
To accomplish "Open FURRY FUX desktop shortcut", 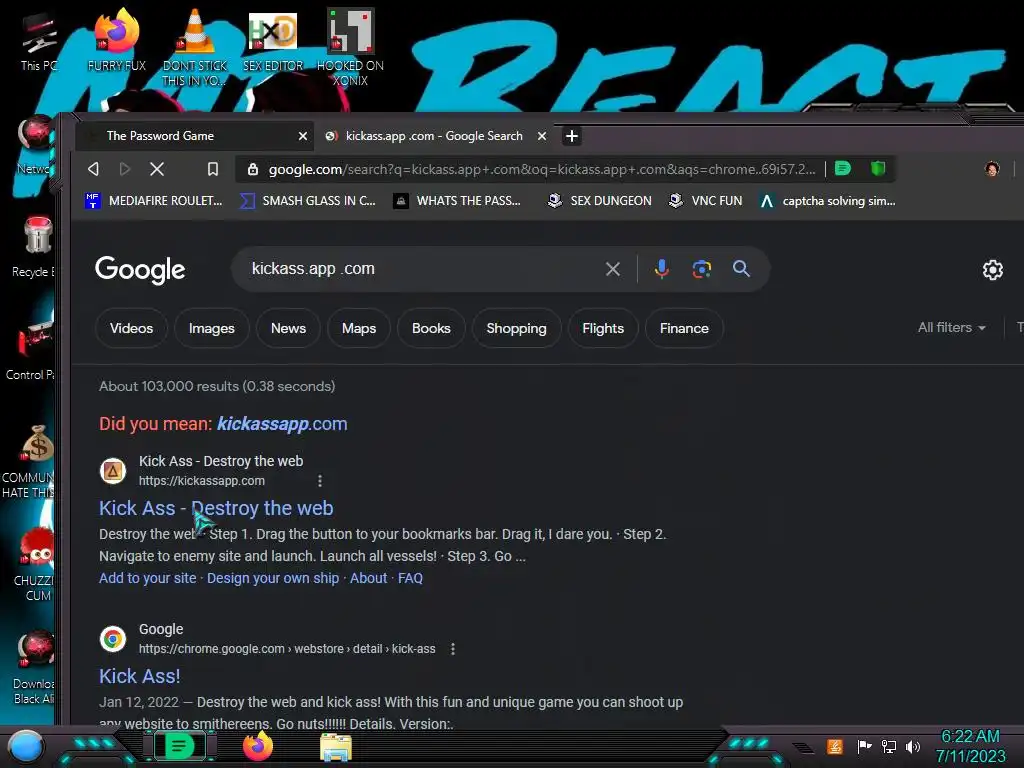I will [x=117, y=40].
